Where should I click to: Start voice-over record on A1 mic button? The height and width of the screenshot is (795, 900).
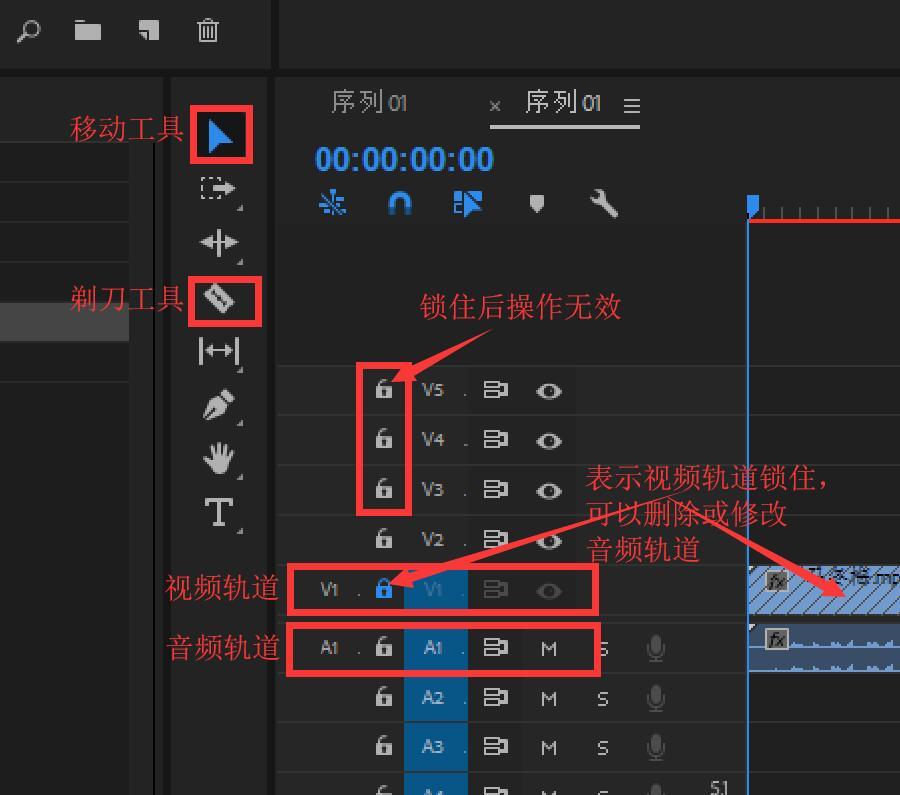click(655, 648)
